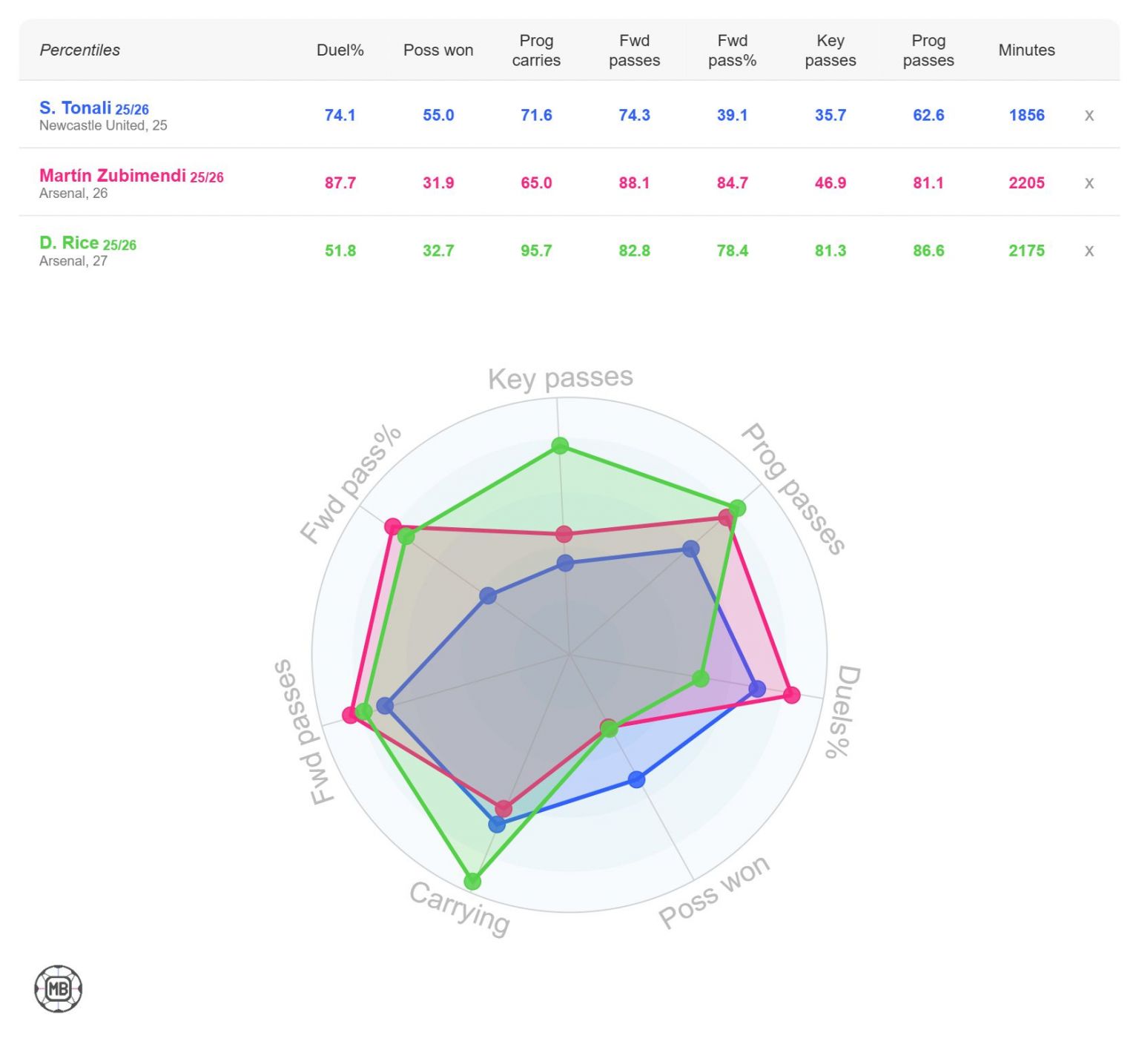The width and height of the screenshot is (1139, 1064).
Task: Open Martín Zubimendi player link
Action: [113, 176]
